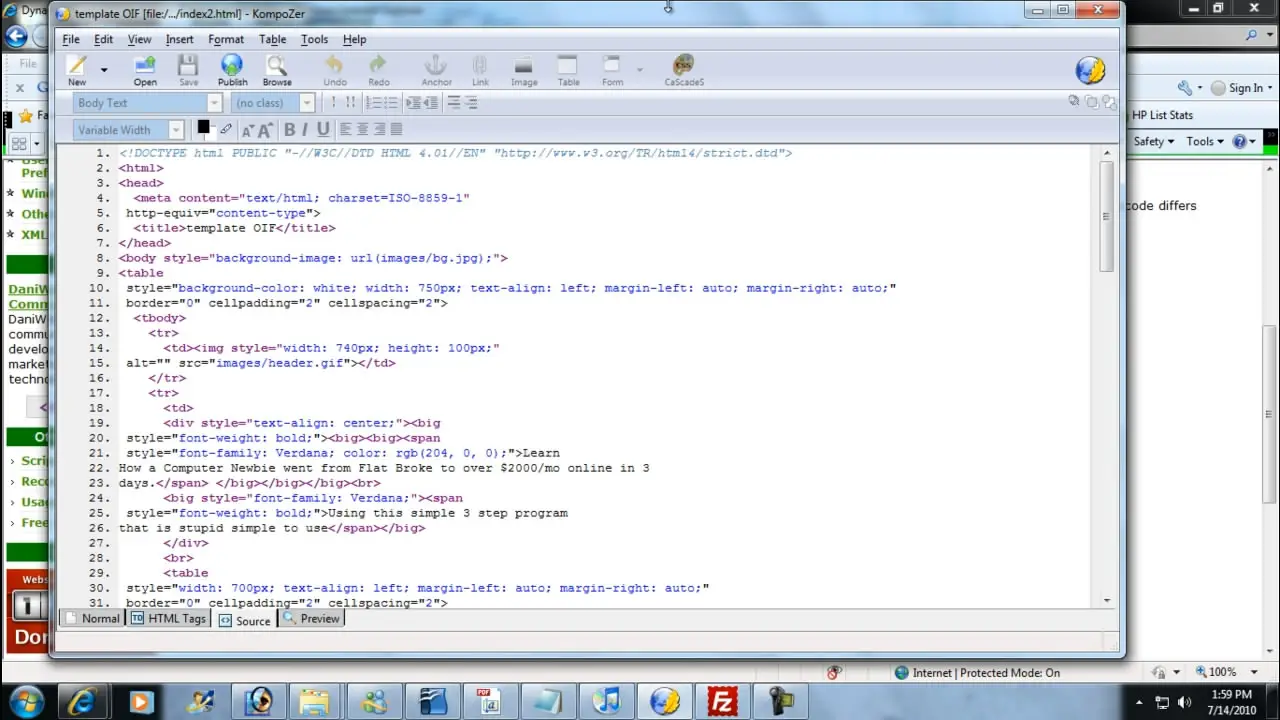Image resolution: width=1280 pixels, height=720 pixels.
Task: Open the Tools menu in Internet Explorer
Action: 1205,142
